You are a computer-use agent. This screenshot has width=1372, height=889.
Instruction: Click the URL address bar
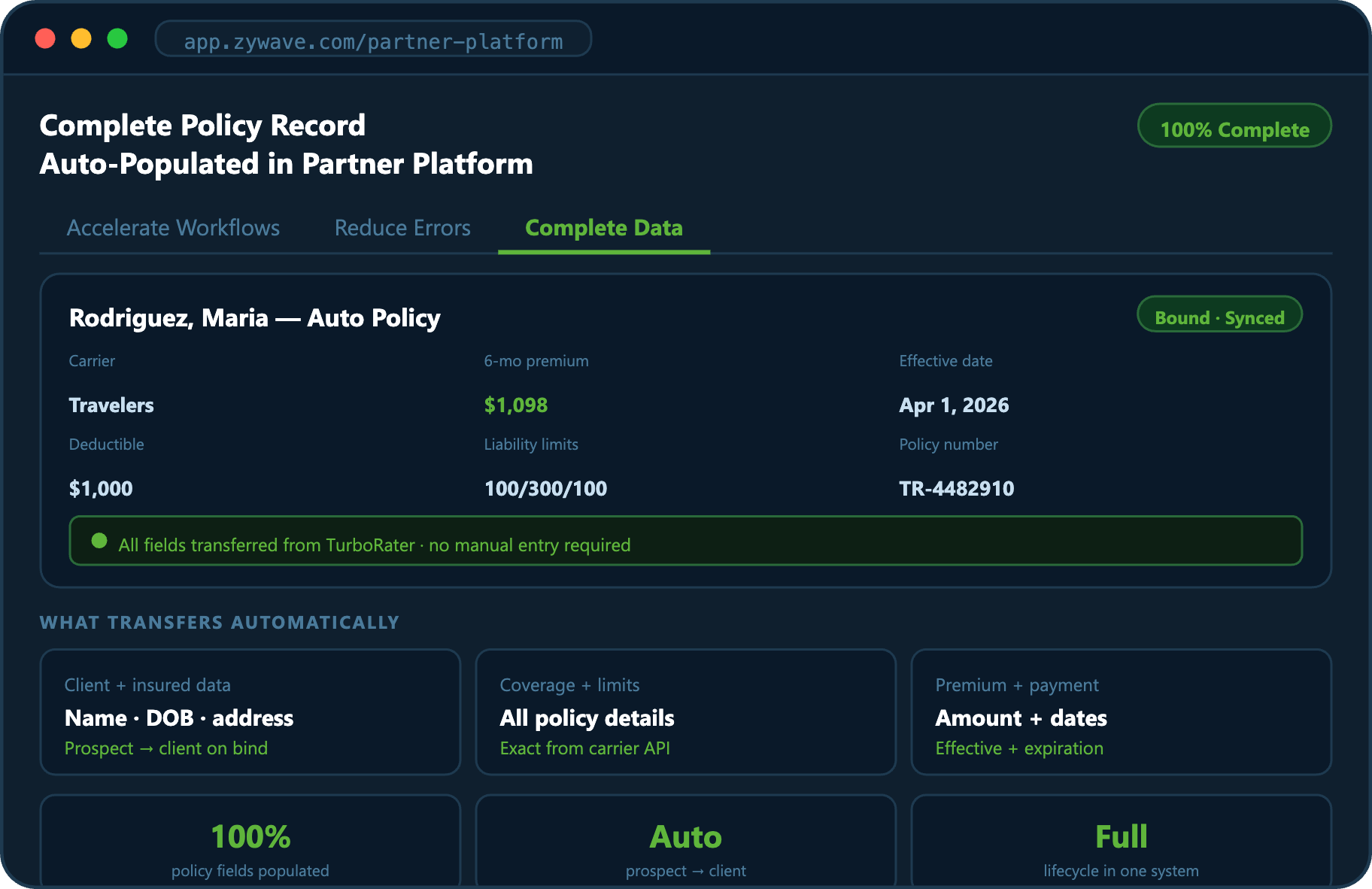pos(373,39)
